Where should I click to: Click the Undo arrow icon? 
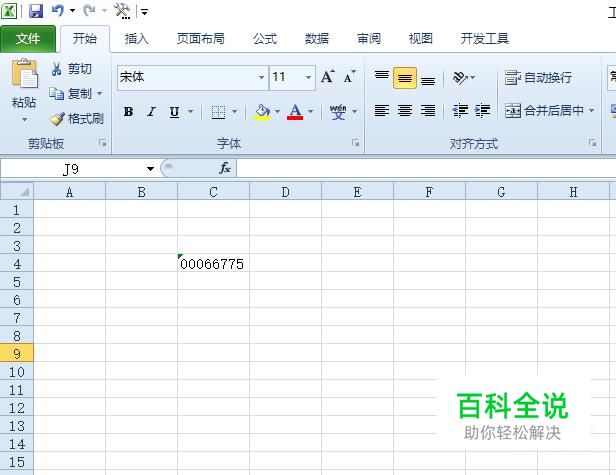[57, 11]
